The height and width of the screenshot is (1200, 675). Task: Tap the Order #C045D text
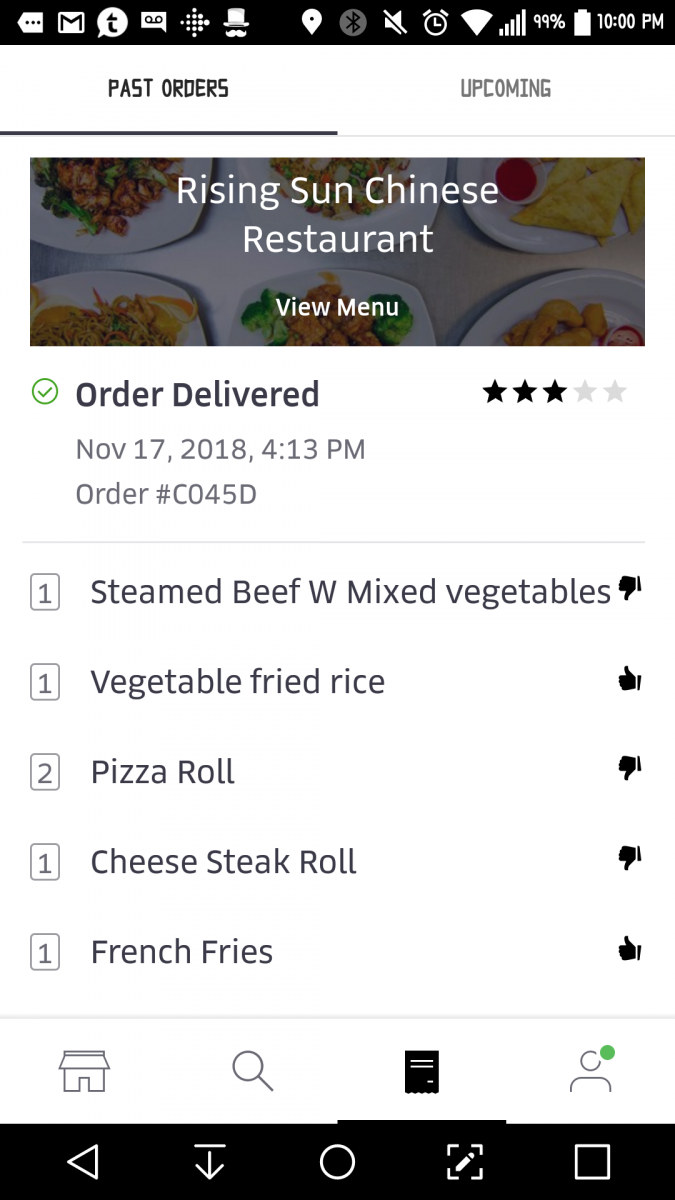point(166,494)
